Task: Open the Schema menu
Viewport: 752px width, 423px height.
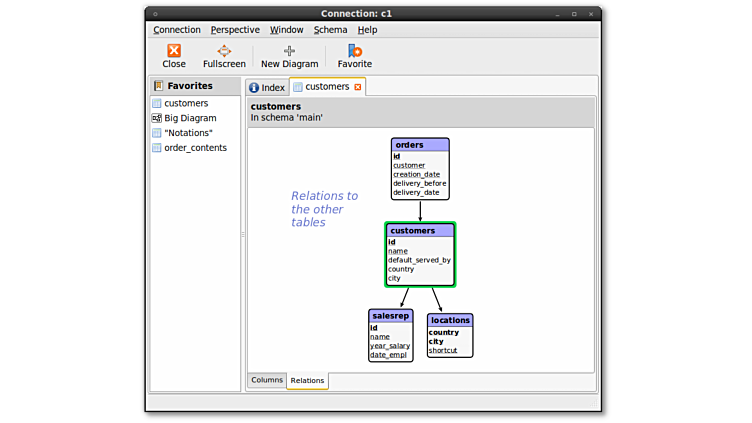Action: click(330, 30)
